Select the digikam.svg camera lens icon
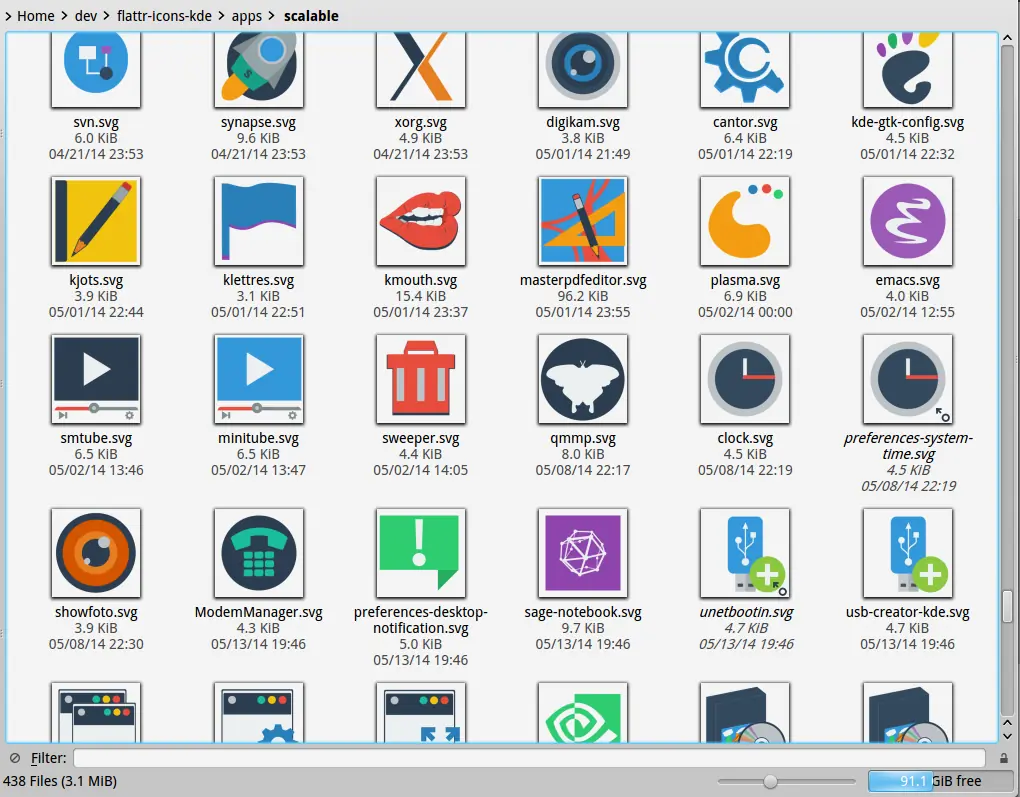The width and height of the screenshot is (1020, 797). (x=583, y=70)
